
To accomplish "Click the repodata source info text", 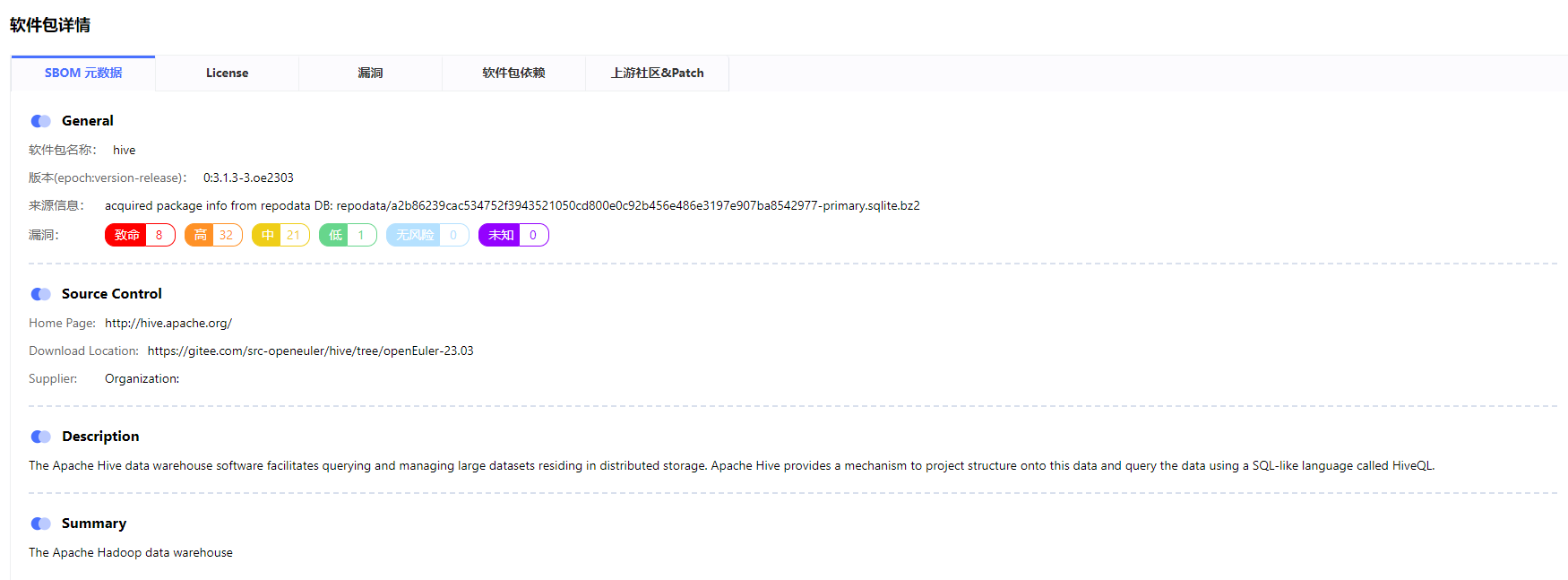I will pos(512,206).
